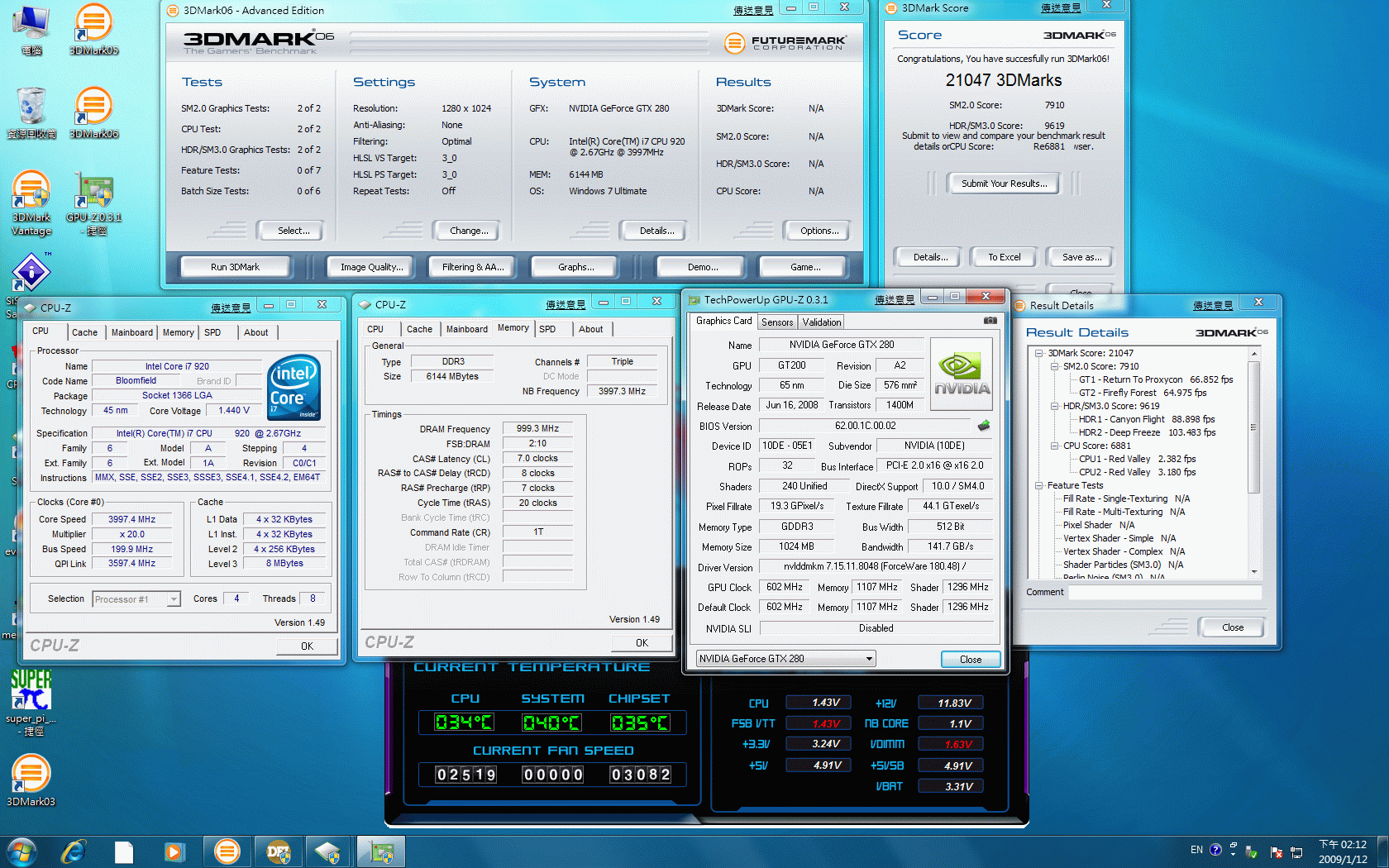This screenshot has width=1389, height=868.
Task: Select CPU1 - Red Valley 2.382 fps row
Action: point(1138,459)
